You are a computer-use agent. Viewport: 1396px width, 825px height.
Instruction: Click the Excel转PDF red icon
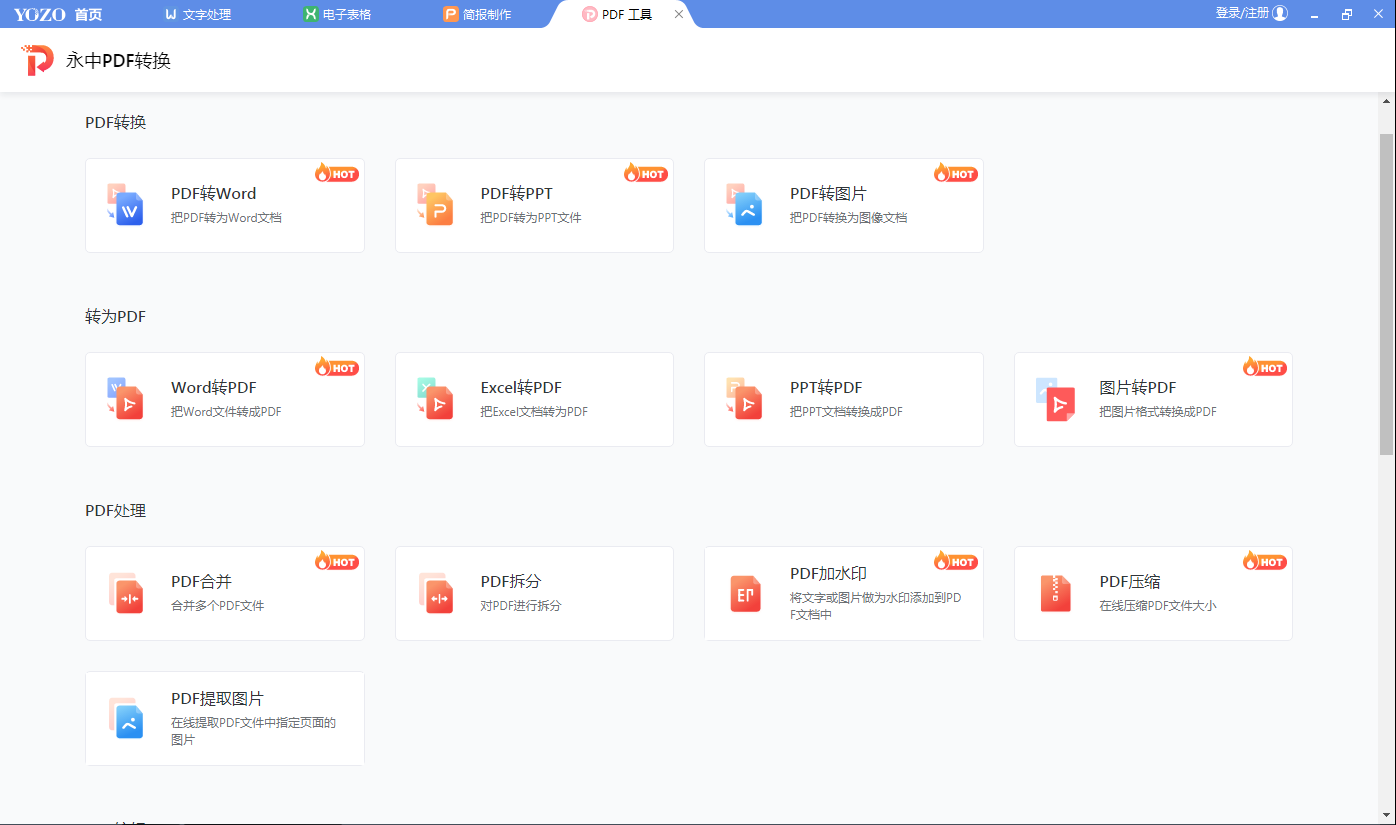click(435, 398)
